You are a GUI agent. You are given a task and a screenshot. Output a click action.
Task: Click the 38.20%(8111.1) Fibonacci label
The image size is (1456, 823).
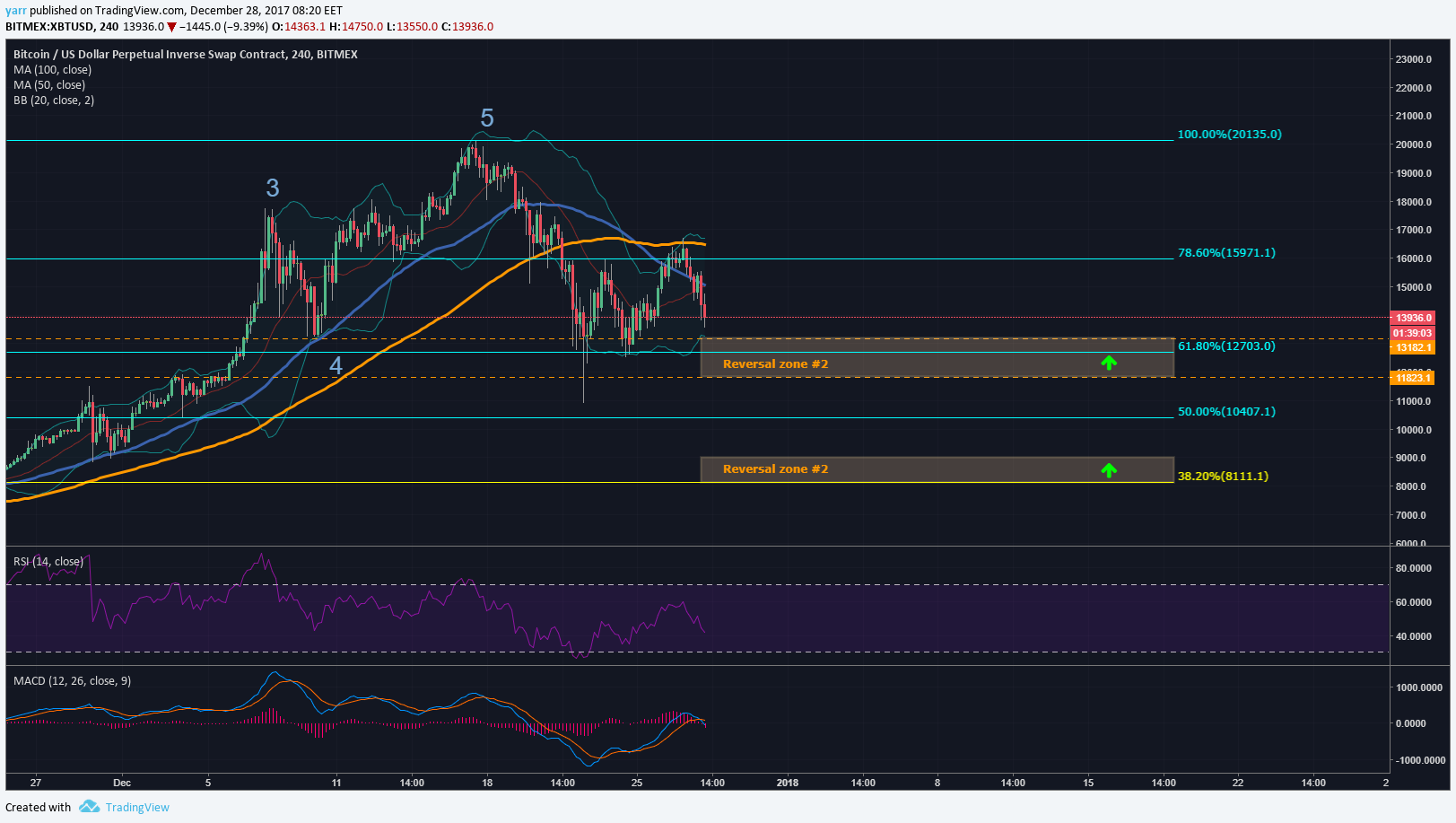[1223, 476]
